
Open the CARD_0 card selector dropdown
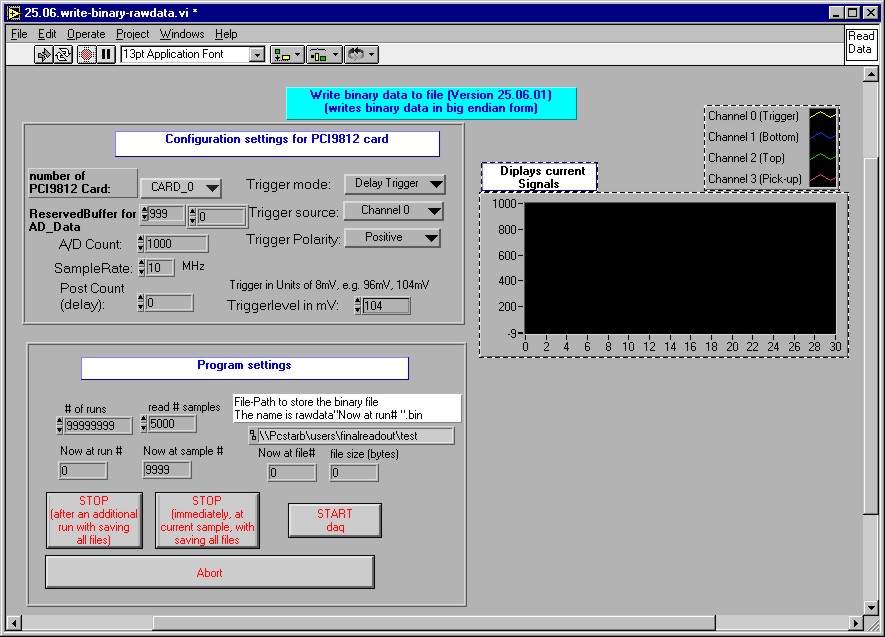coord(181,187)
